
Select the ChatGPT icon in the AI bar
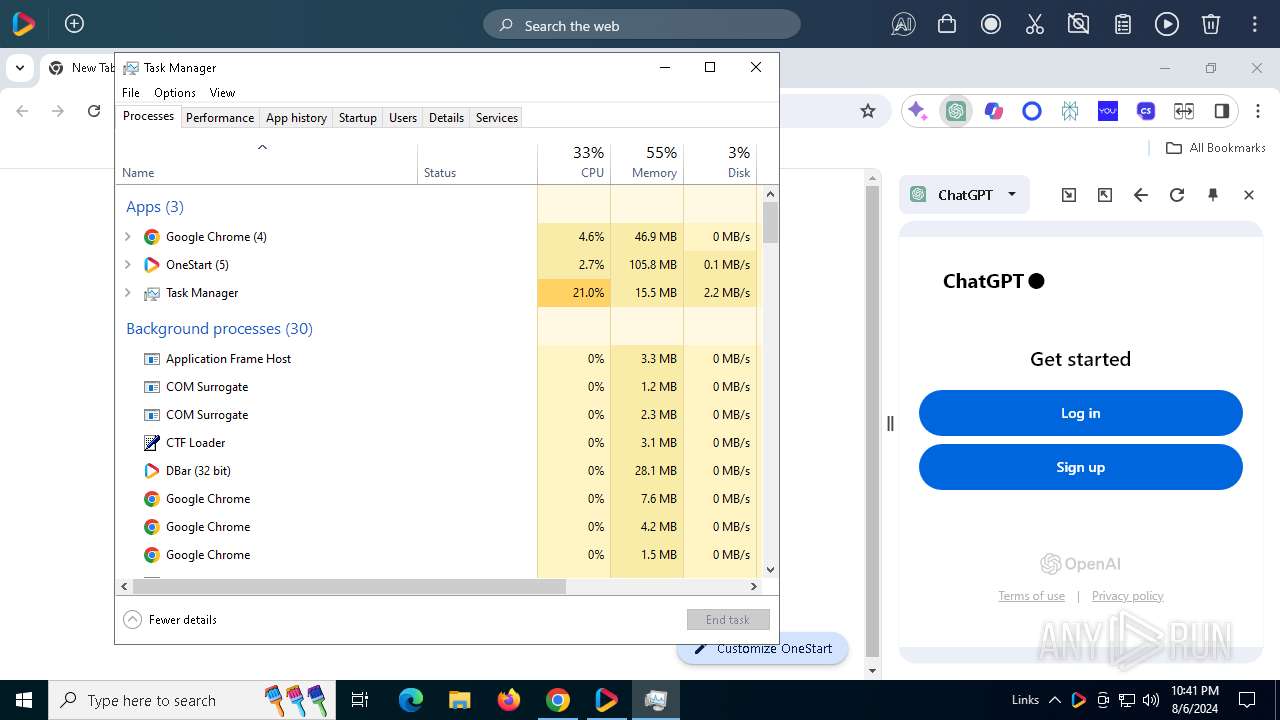(x=956, y=111)
